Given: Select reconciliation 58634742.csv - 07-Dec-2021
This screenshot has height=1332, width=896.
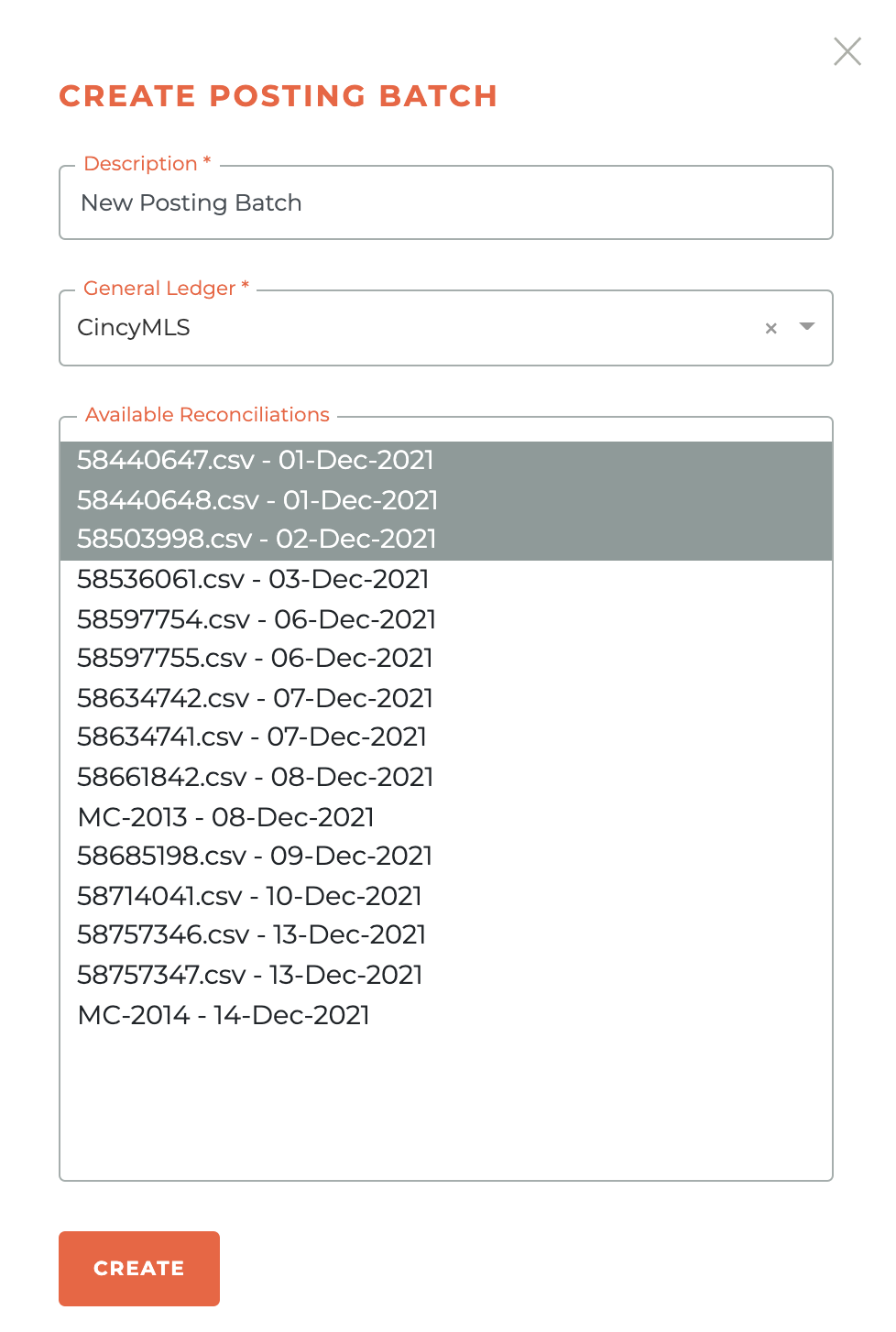Looking at the screenshot, I should pos(255,698).
